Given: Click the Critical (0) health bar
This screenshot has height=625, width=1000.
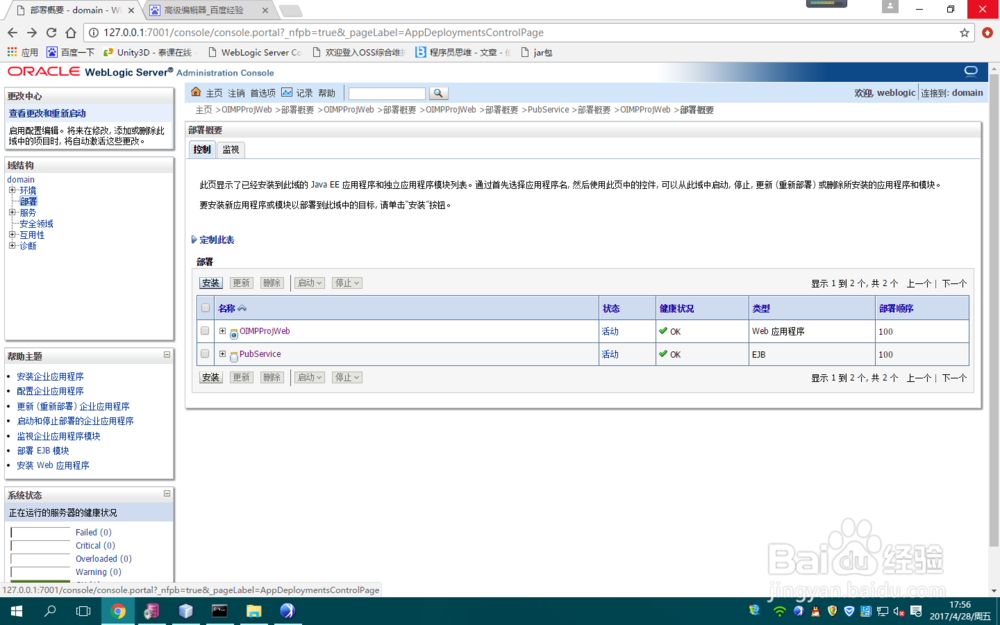Looking at the screenshot, I should point(40,545).
